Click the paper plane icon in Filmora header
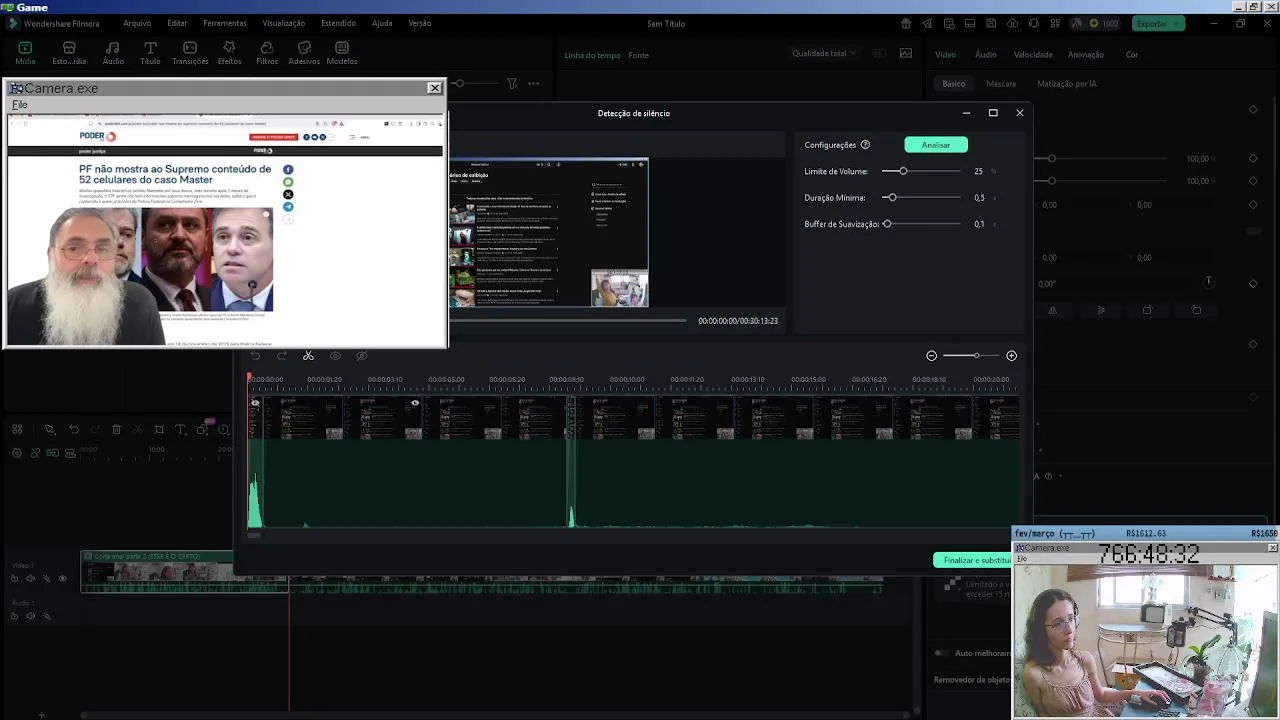Image resolution: width=1280 pixels, height=720 pixels. click(927, 23)
